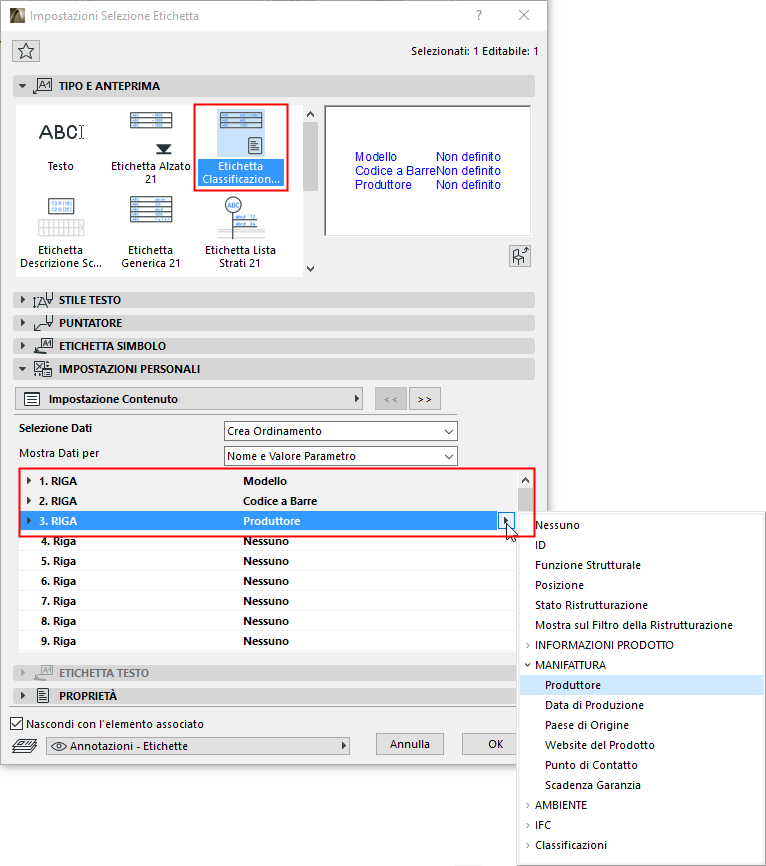
Task: Select Website del Prodotto in menu
Action: click(x=641, y=745)
